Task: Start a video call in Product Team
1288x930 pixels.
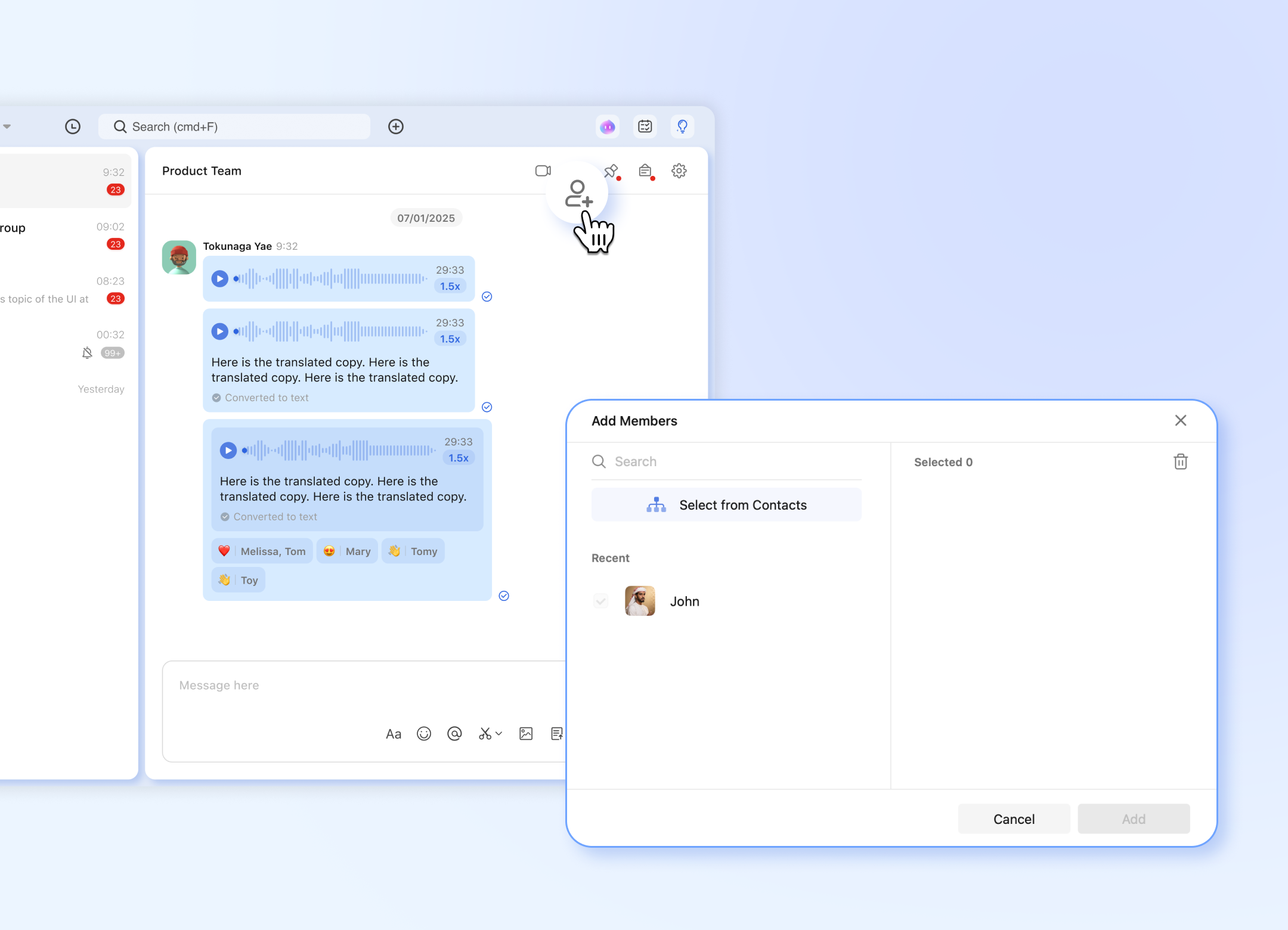Action: [x=543, y=171]
